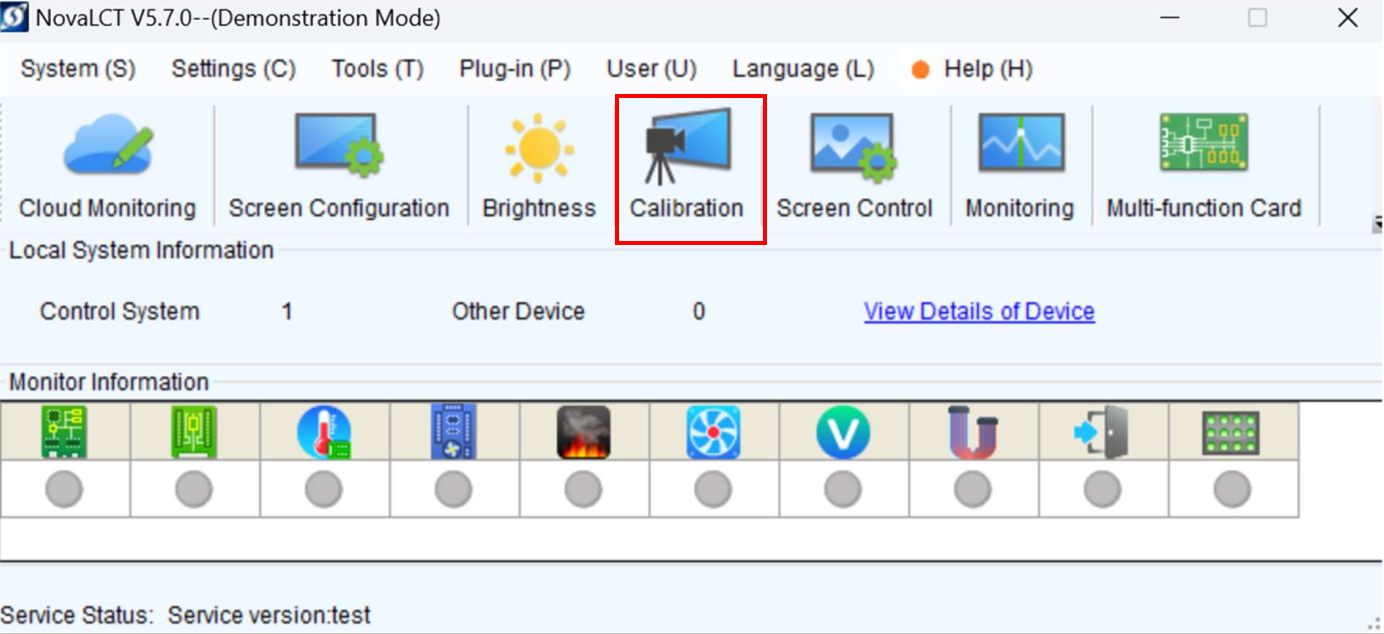The image size is (1384, 634).
Task: Expand the toolbar overflow arrow
Action: pos(1378,224)
